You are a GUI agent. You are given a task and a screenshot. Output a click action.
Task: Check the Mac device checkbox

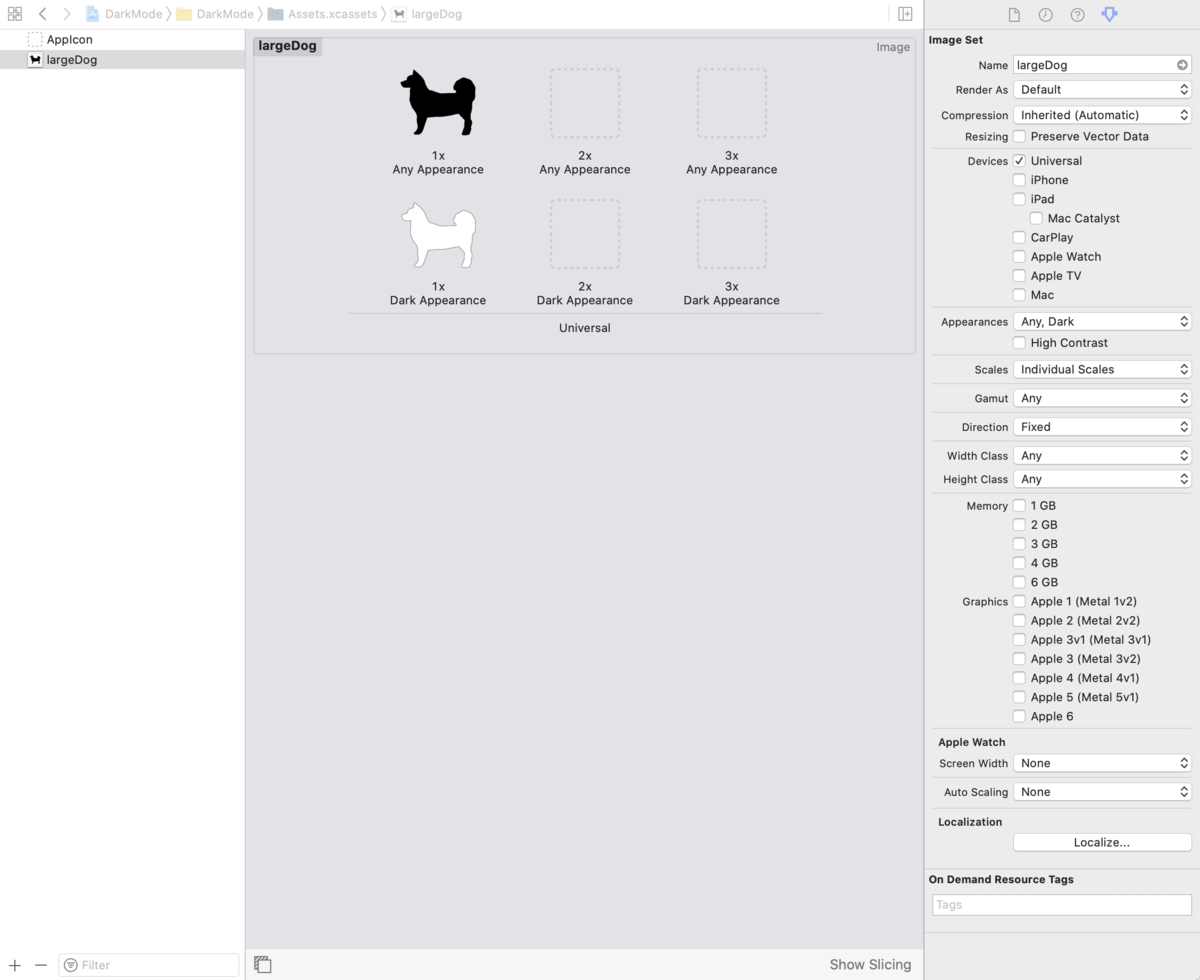(1019, 295)
